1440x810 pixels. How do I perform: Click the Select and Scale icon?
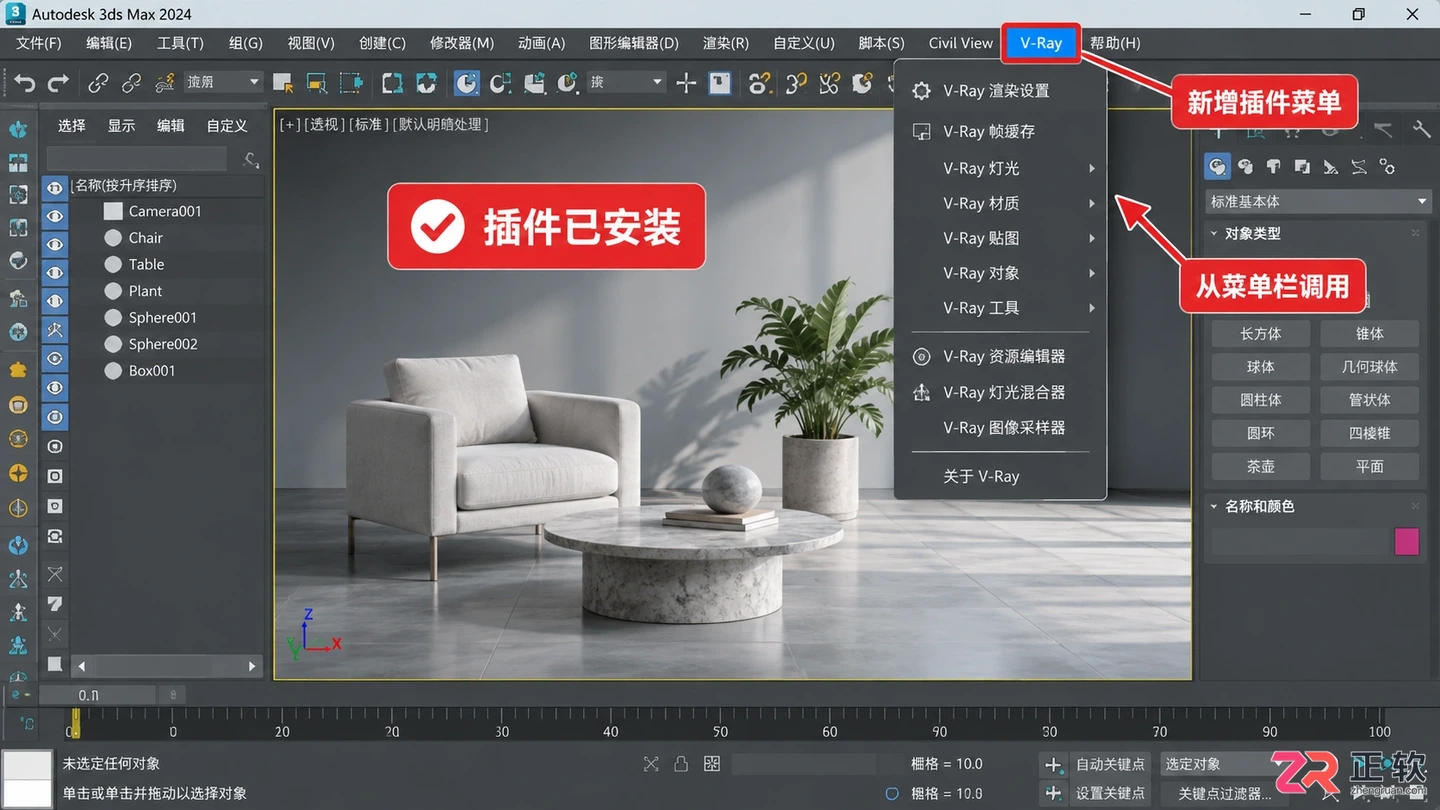click(534, 83)
